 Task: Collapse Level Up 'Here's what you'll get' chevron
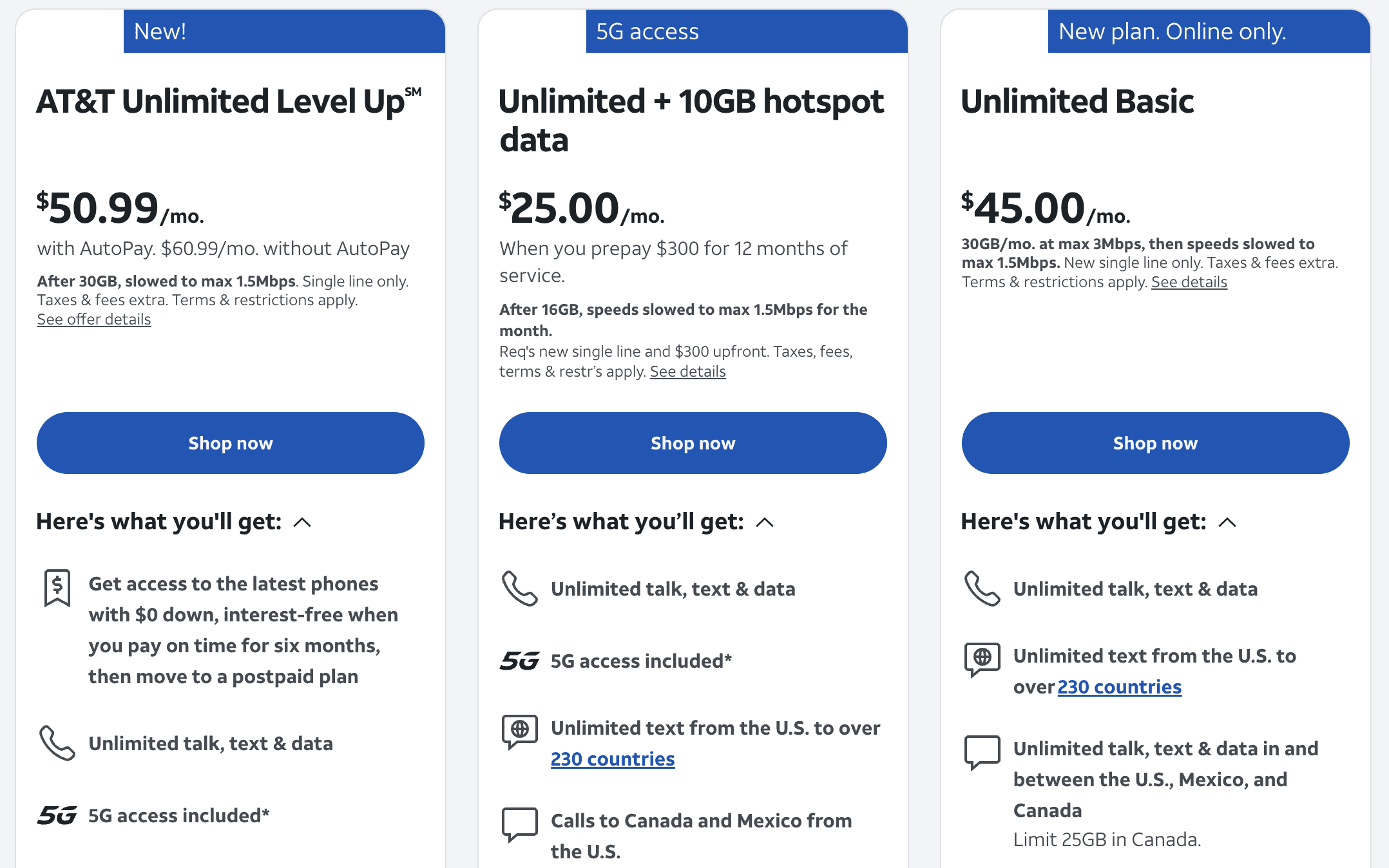(x=302, y=522)
